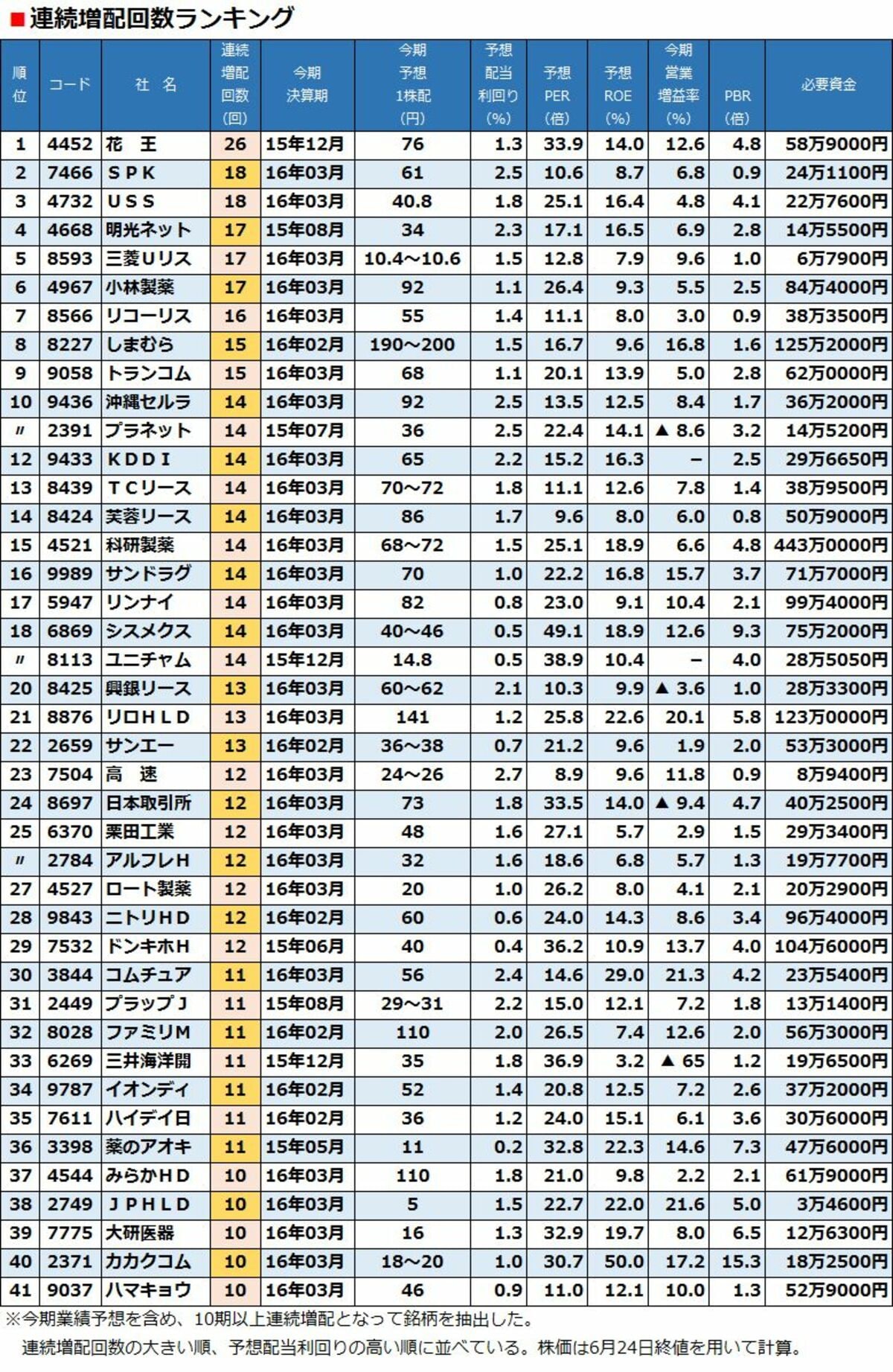Viewport: 893px width, 1372px height.
Task: Click company name サンエー
Action: 140,746
